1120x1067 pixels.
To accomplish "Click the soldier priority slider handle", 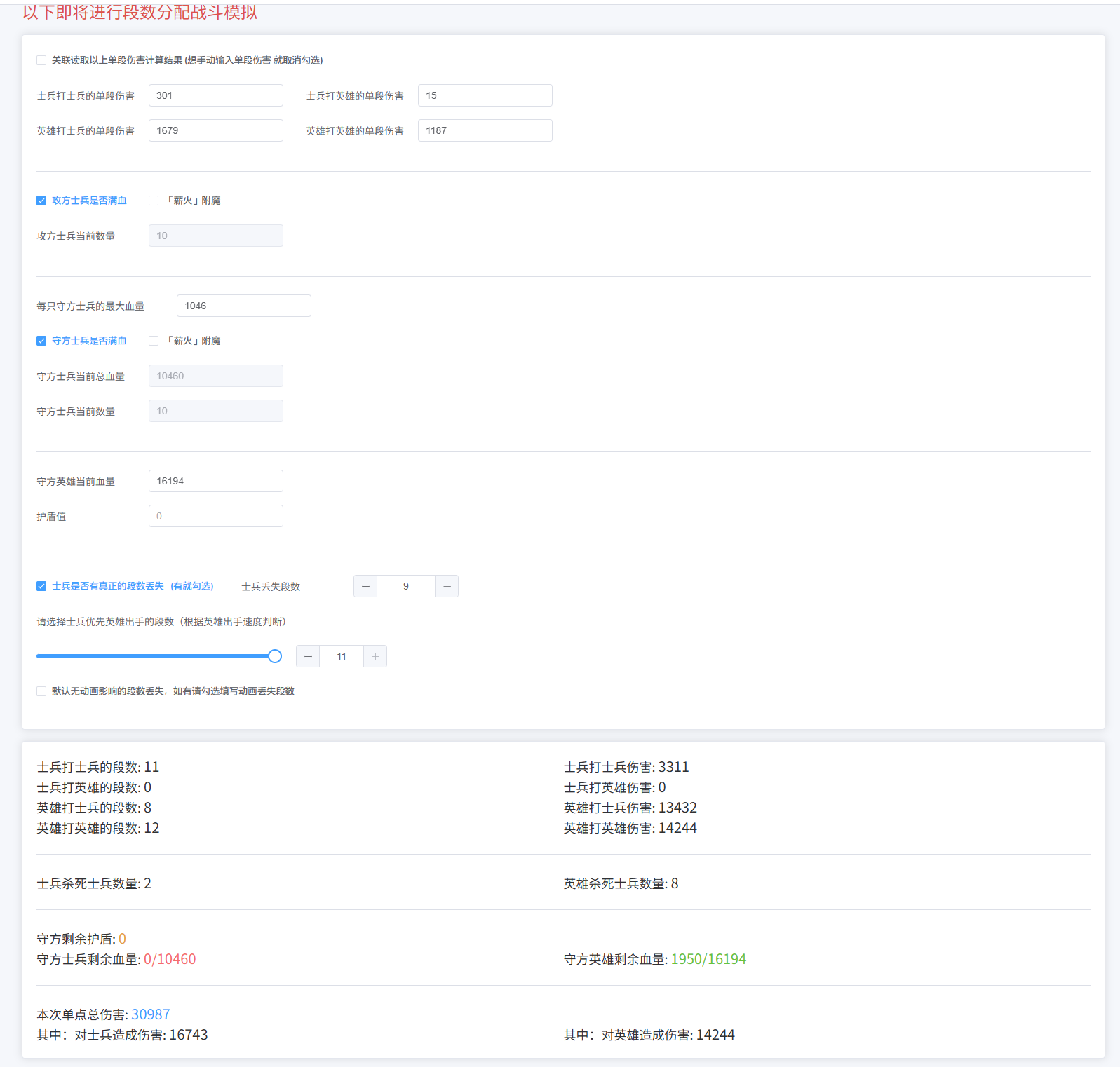I will tap(275, 656).
